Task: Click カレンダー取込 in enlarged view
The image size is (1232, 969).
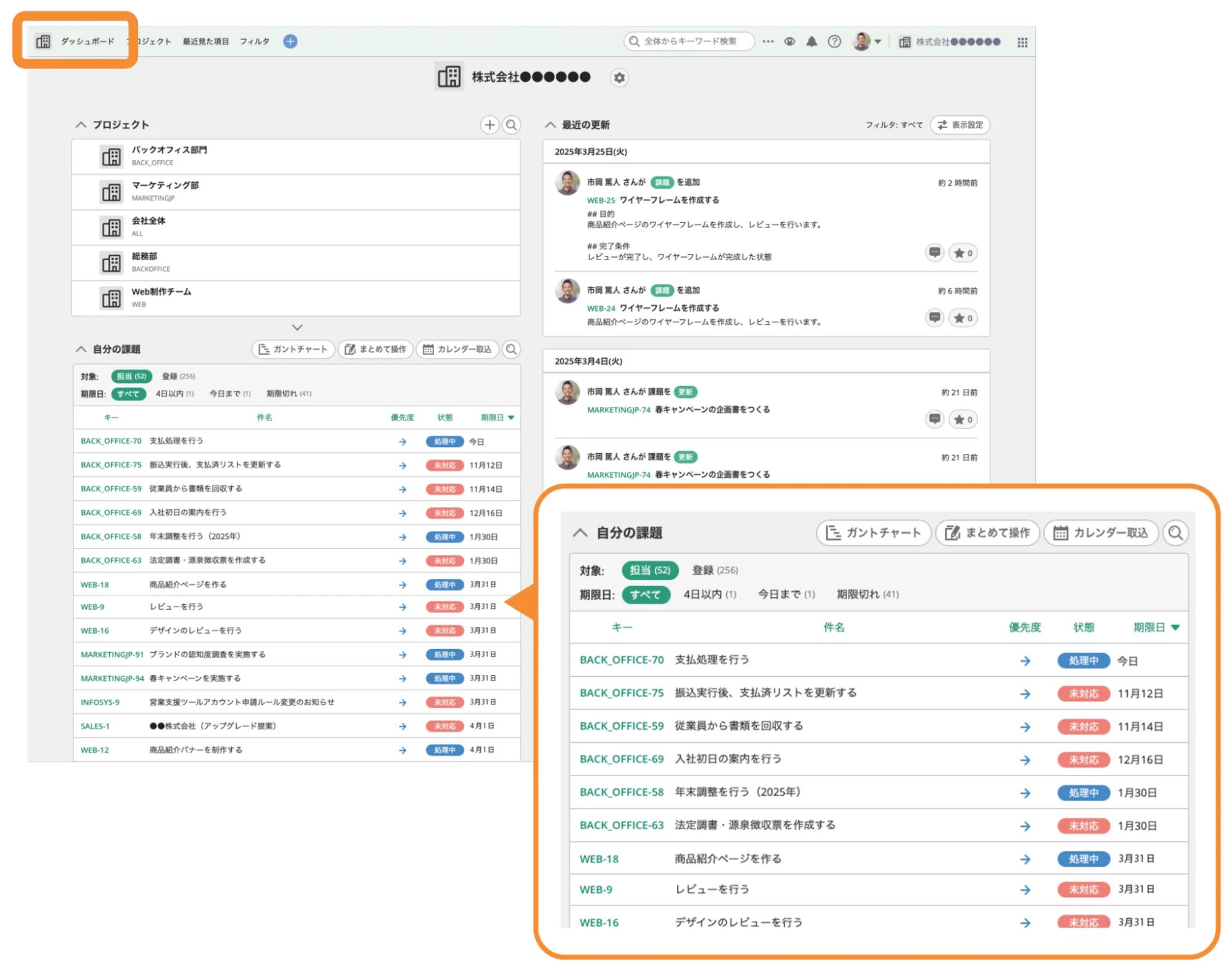Action: (1100, 533)
